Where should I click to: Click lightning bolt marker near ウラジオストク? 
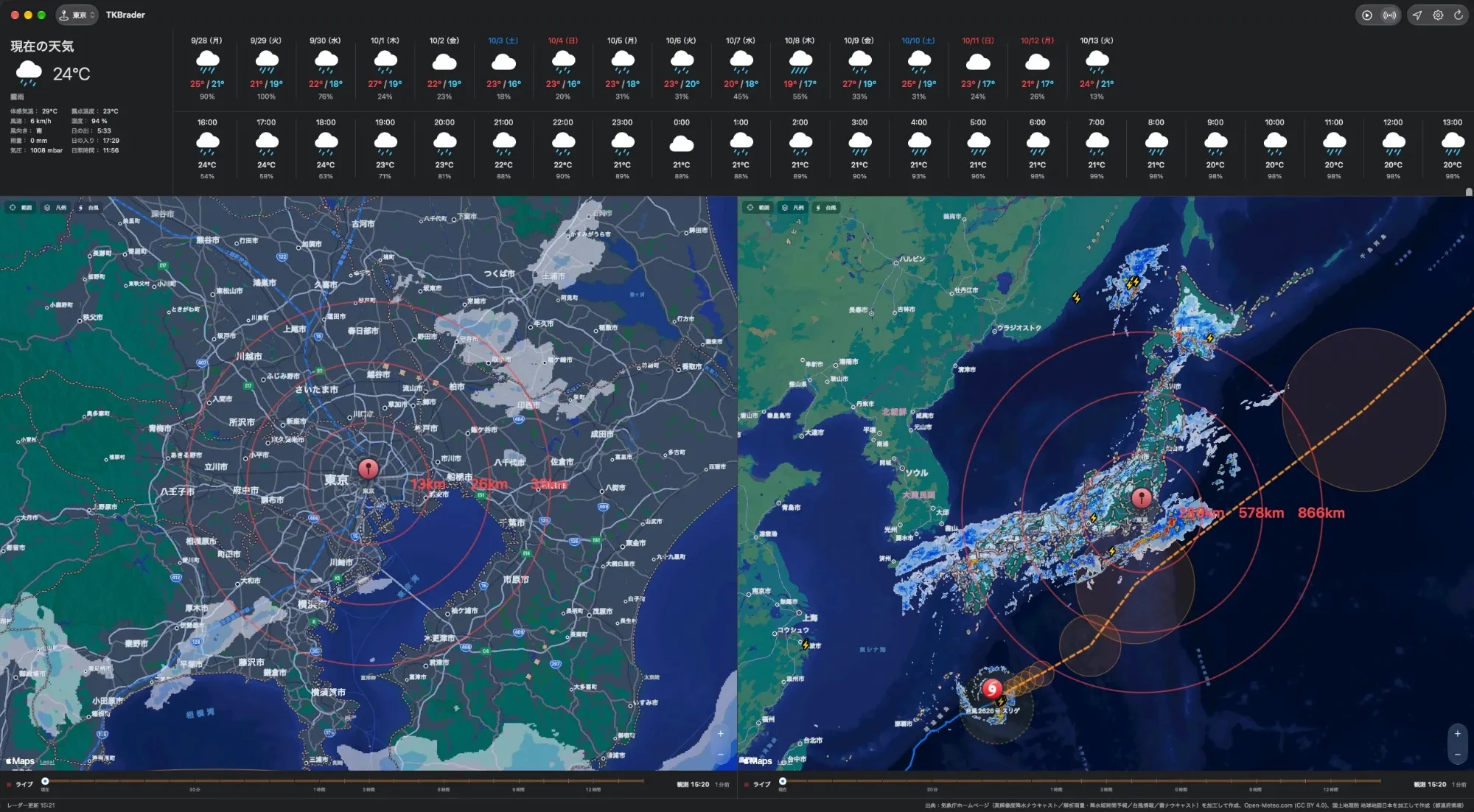pos(1076,298)
